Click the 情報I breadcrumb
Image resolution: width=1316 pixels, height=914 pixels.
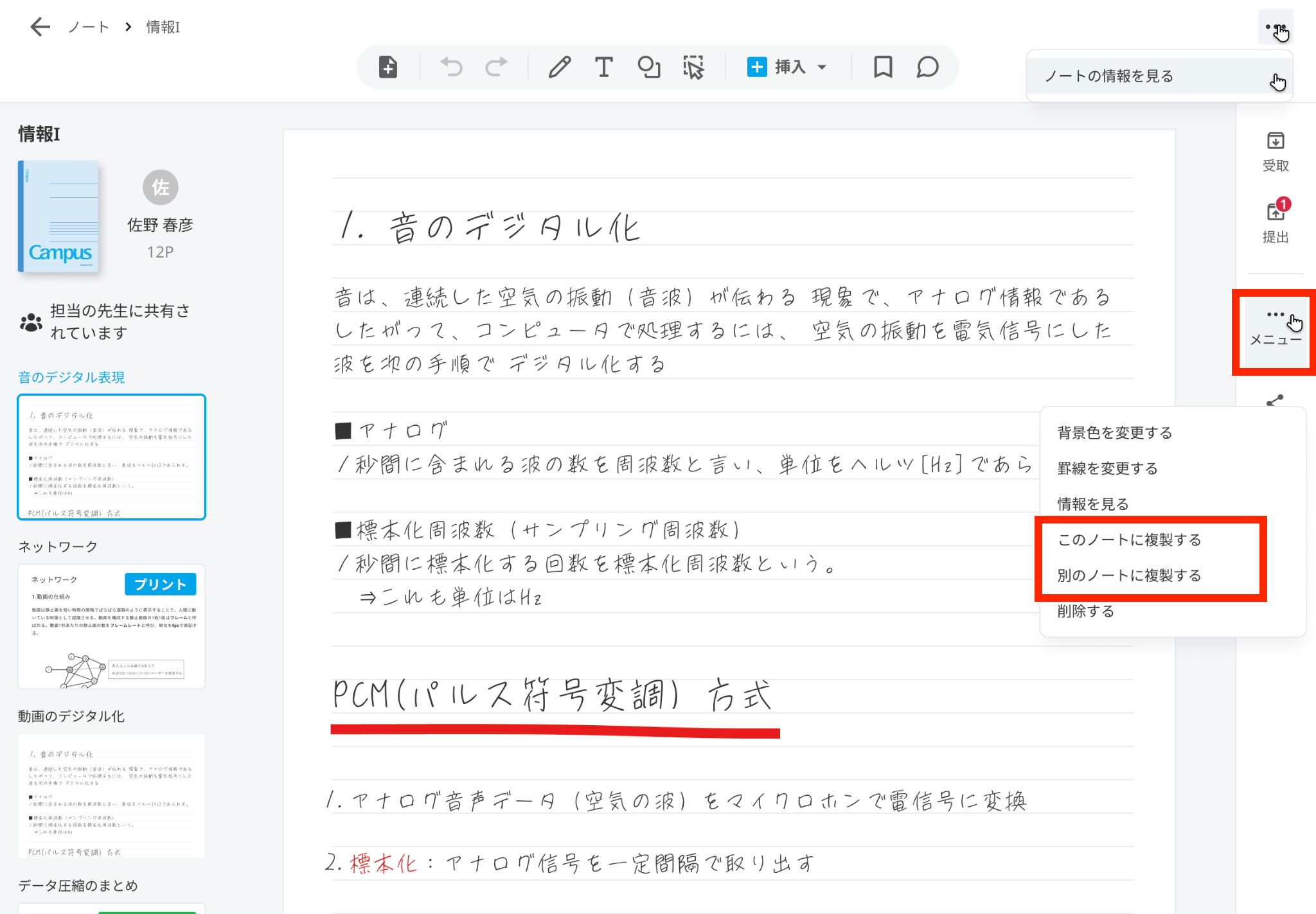(x=163, y=27)
